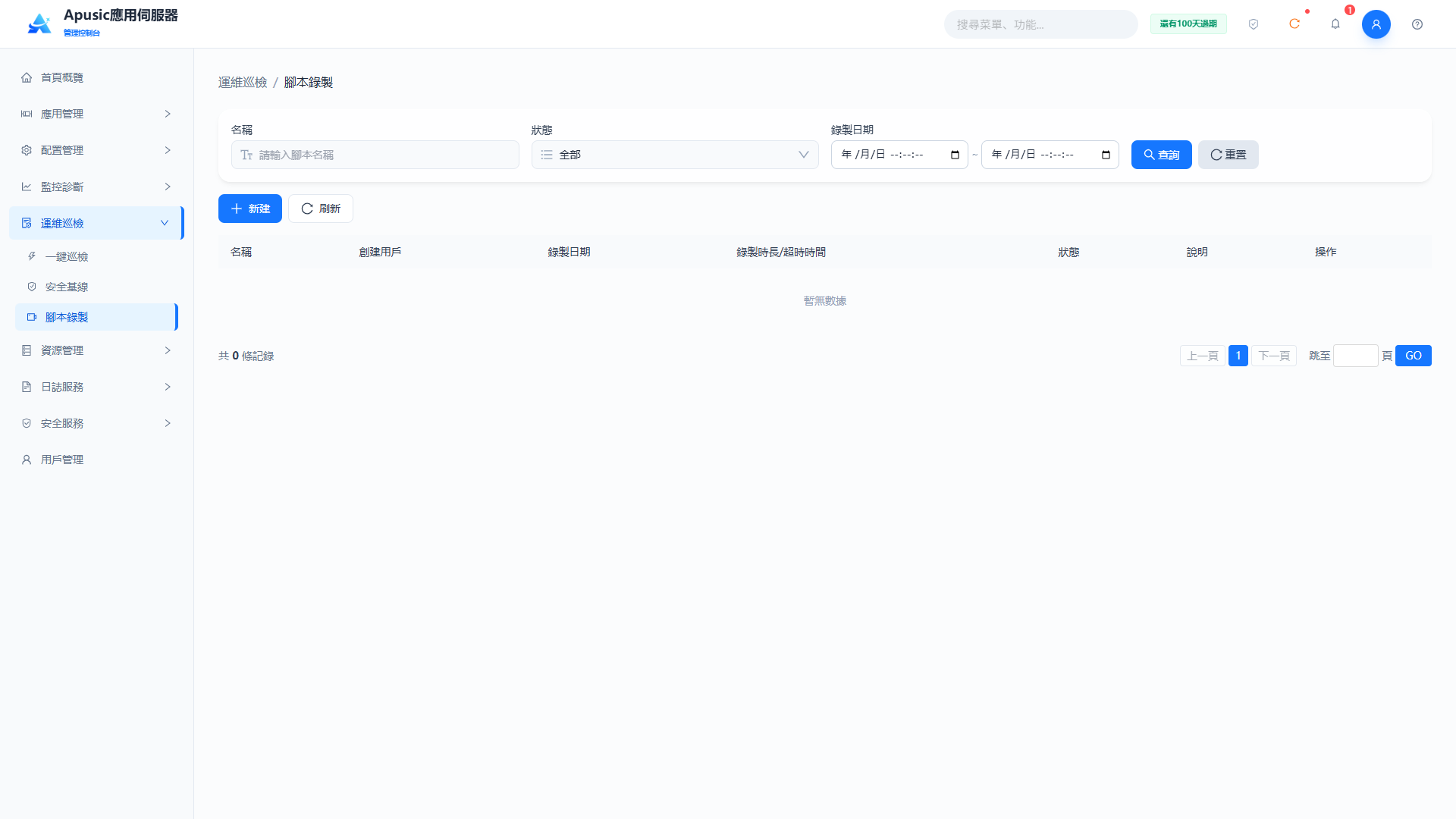Open the 狀態 dropdown showing 全部
This screenshot has height=819, width=1456.
[675, 155]
